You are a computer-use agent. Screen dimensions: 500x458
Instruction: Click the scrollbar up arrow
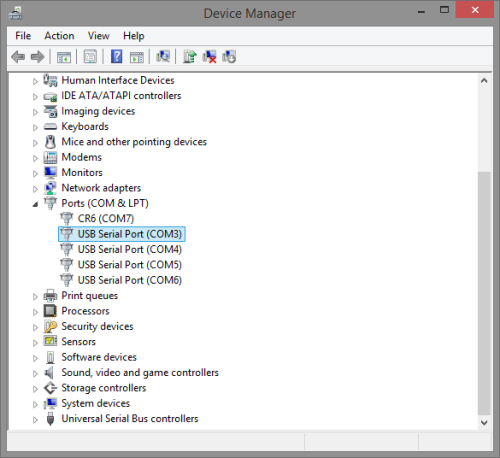[484, 81]
